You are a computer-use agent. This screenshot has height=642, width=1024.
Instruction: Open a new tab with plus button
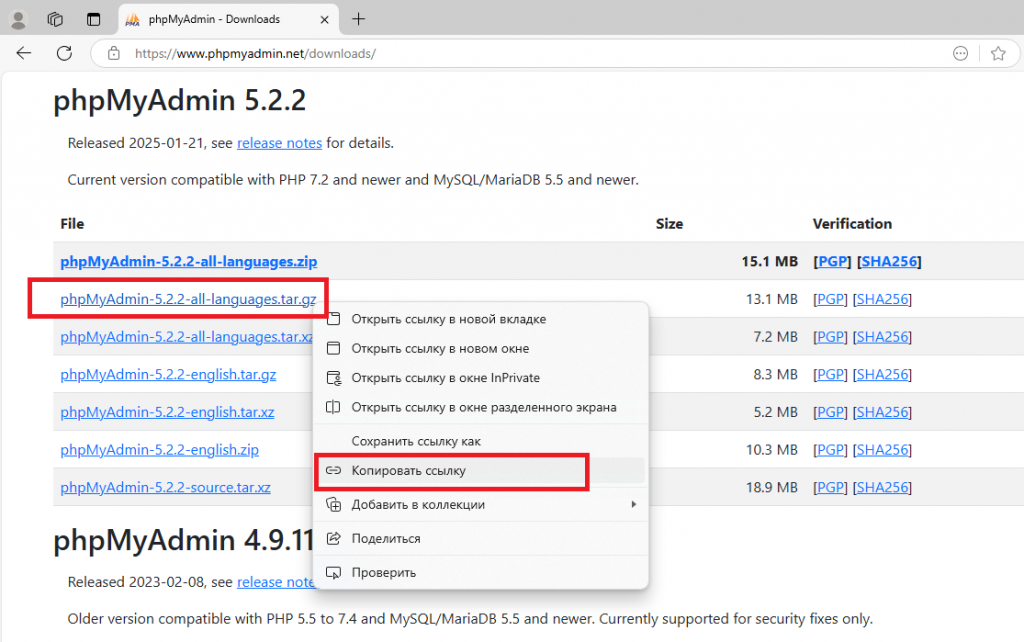(x=359, y=19)
